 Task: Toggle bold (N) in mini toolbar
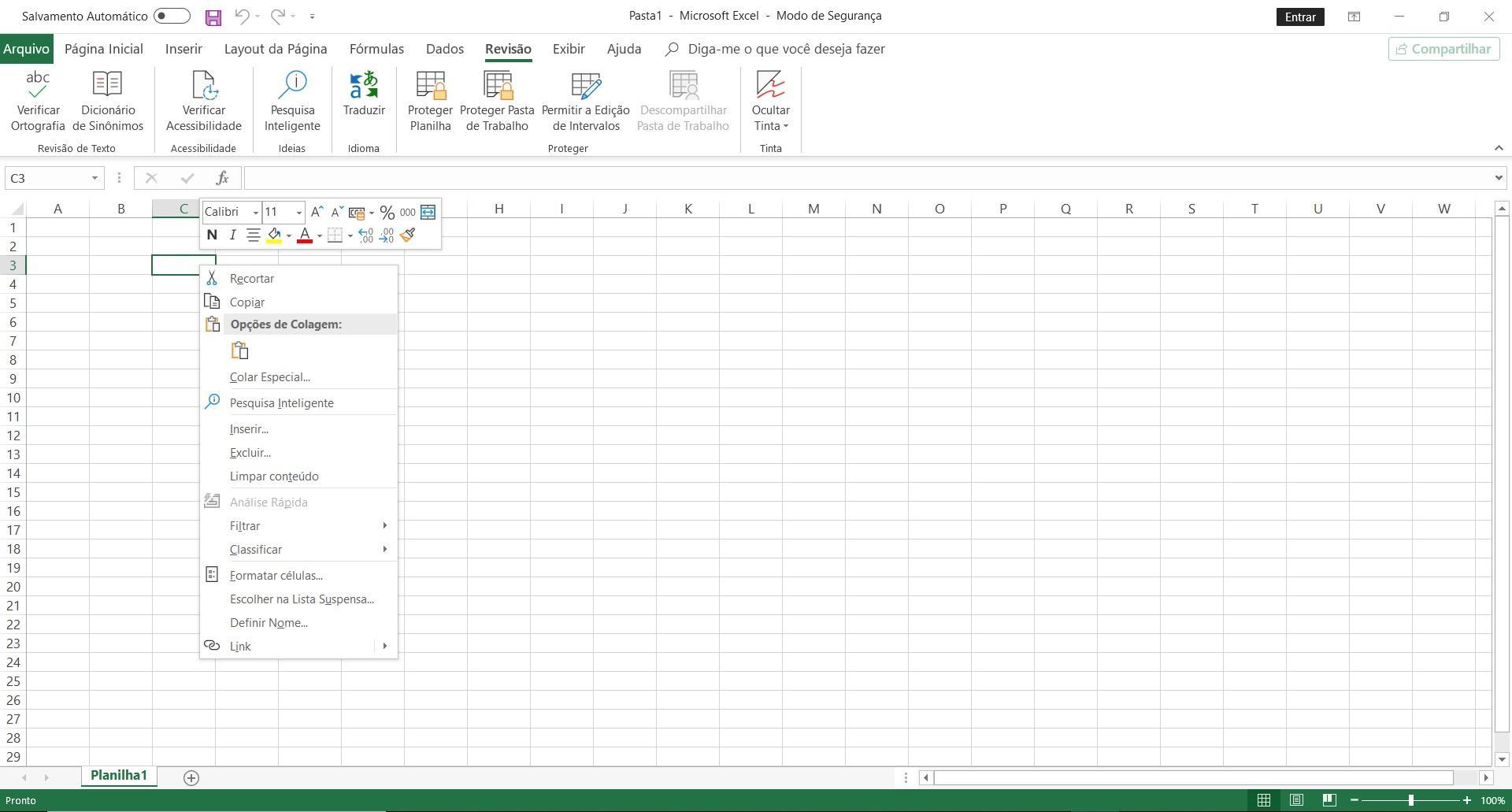211,235
